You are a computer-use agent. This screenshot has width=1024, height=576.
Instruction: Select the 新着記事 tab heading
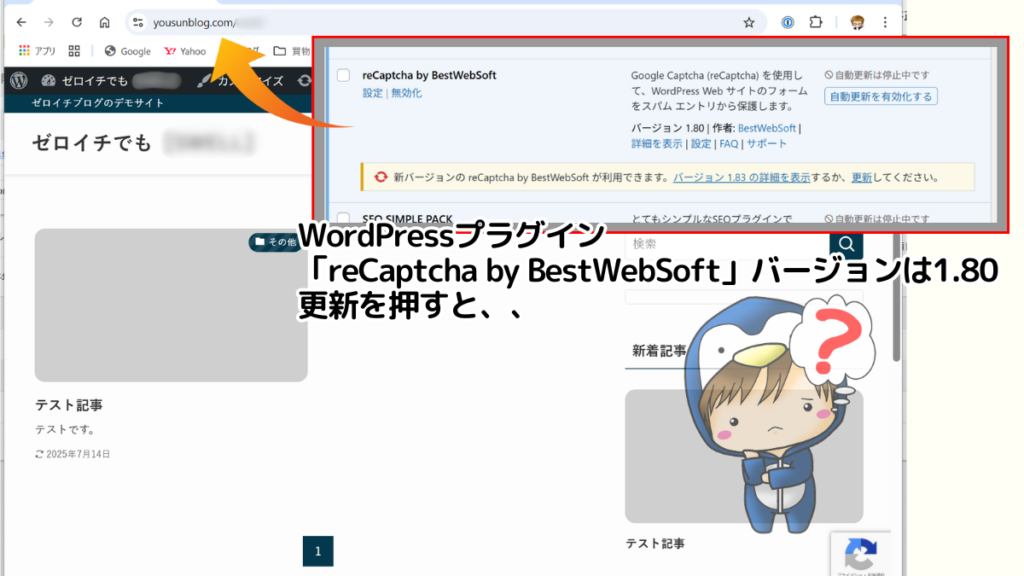click(x=659, y=351)
